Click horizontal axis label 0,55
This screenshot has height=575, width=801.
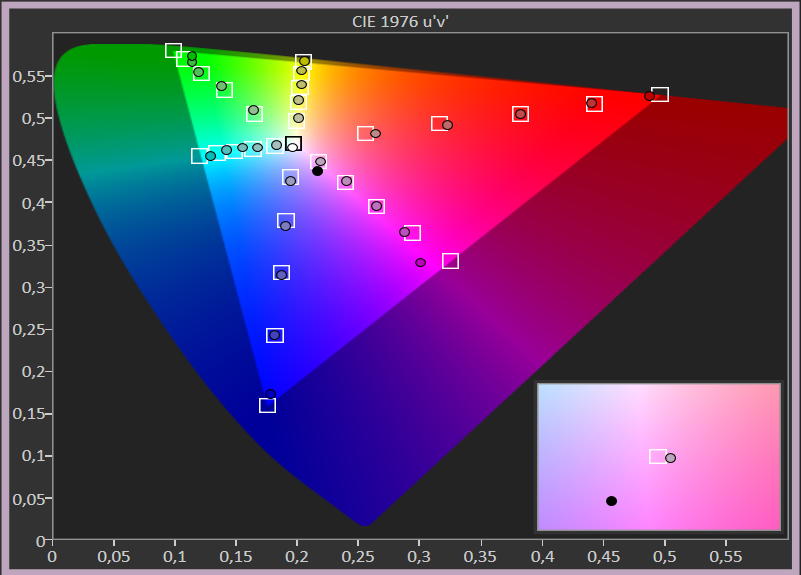coord(726,557)
